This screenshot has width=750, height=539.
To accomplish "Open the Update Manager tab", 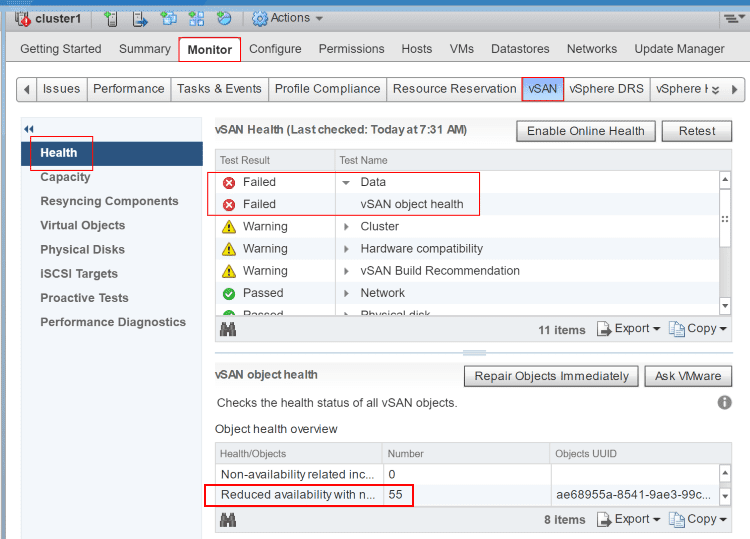I will (x=679, y=49).
